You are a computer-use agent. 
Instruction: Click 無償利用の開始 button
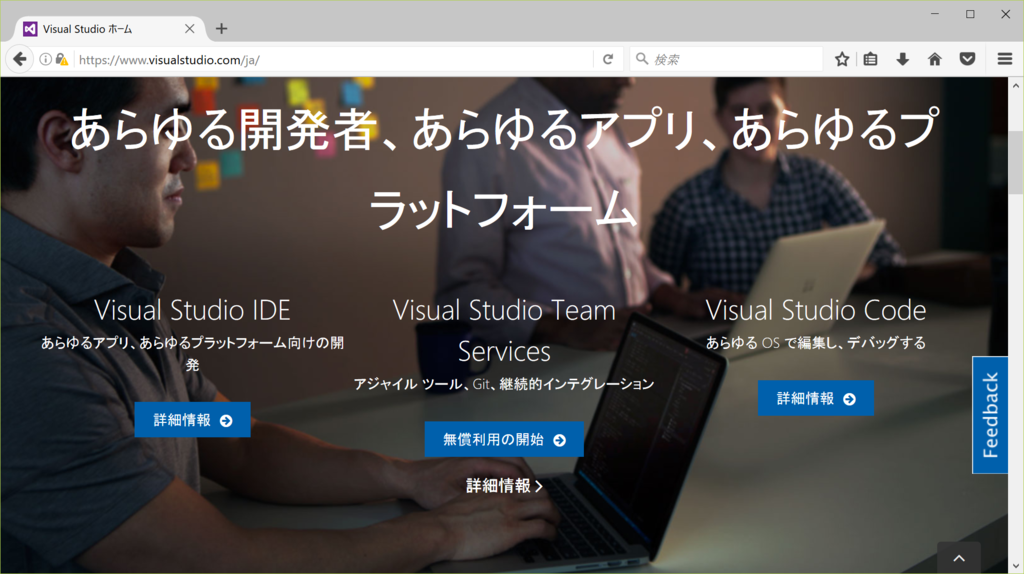[504, 439]
